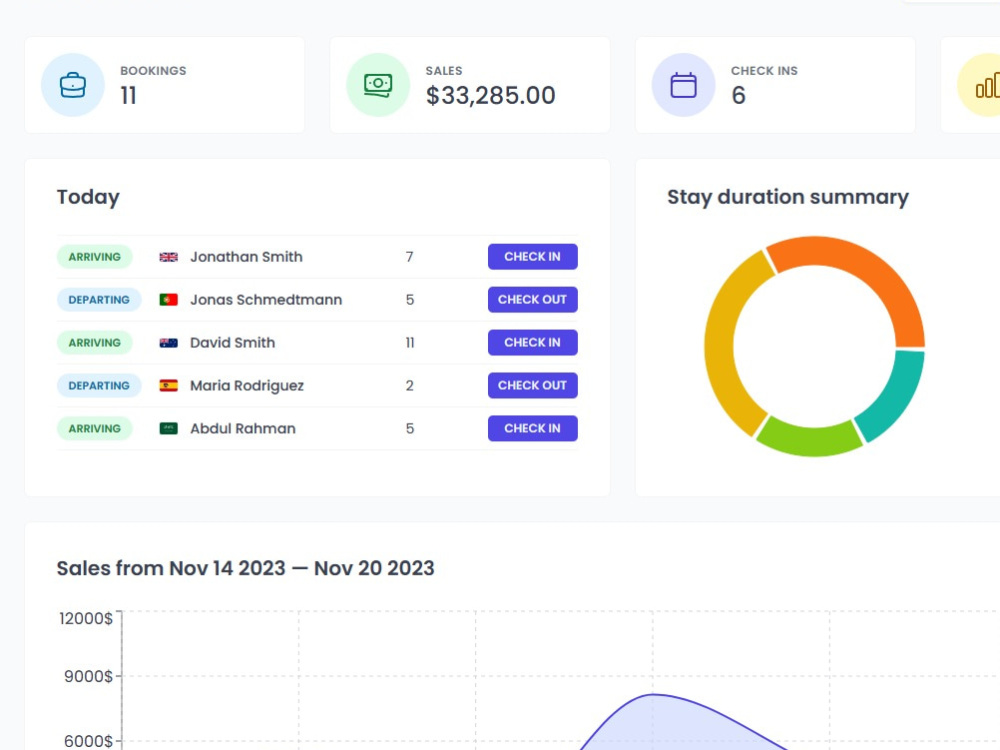Screen dimensions: 1000x750
Task: Click the UK flag beside Jonathan Smith
Action: (168, 257)
